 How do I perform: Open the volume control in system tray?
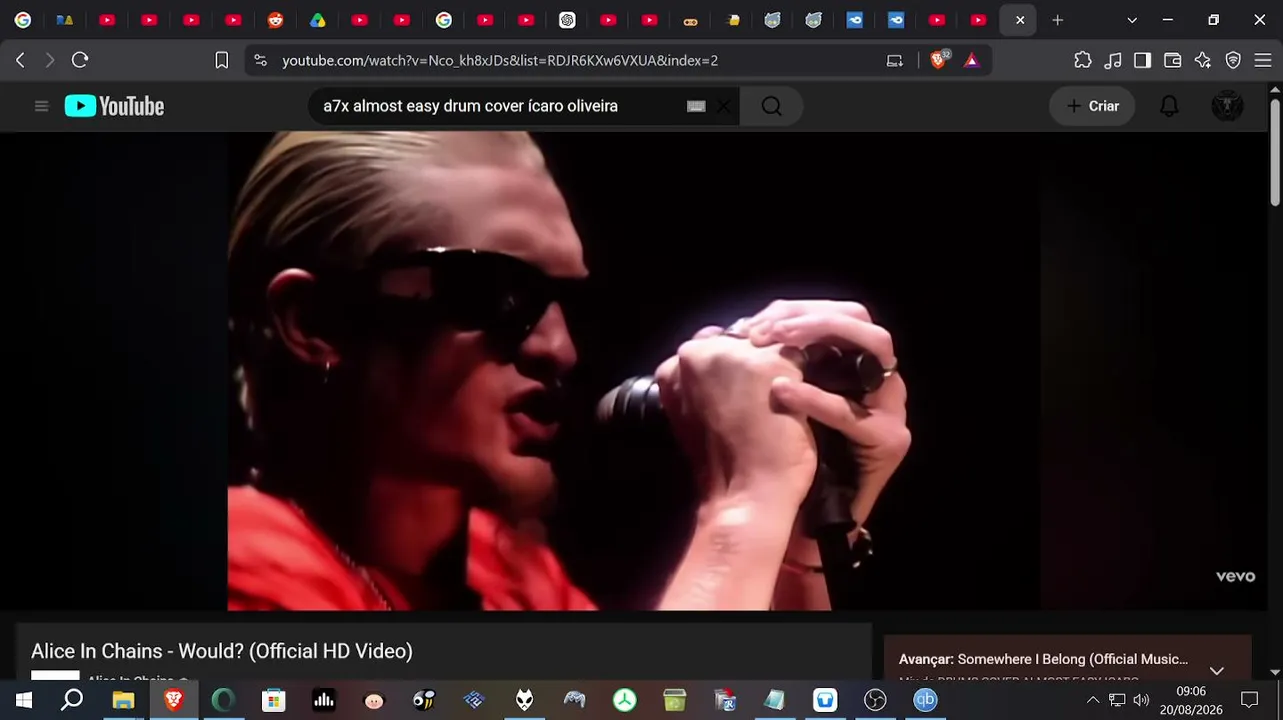click(1141, 700)
